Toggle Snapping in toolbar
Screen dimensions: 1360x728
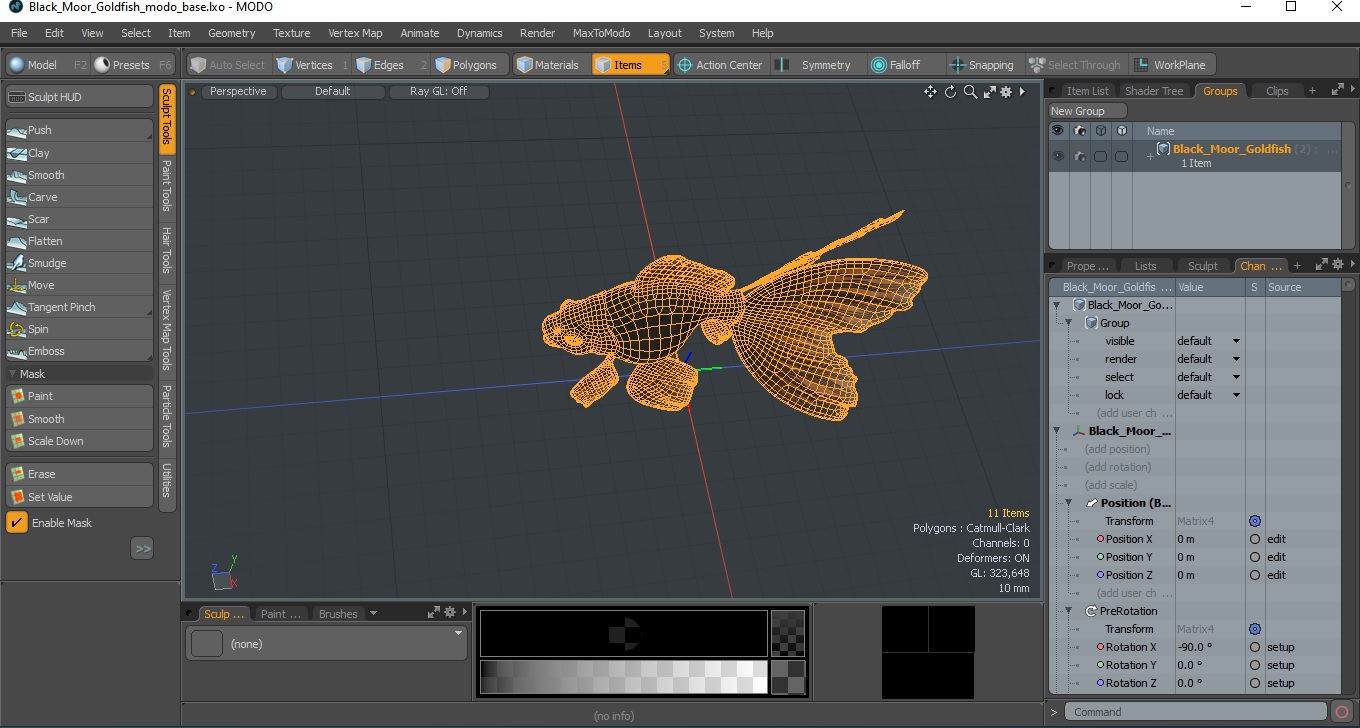pyautogui.click(x=981, y=65)
